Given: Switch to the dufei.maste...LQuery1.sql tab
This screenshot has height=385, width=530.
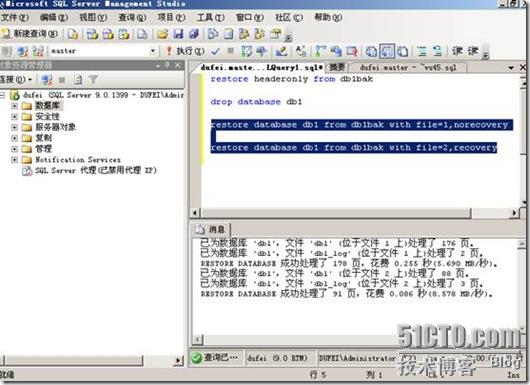Looking at the screenshot, I should pyautogui.click(x=261, y=68).
